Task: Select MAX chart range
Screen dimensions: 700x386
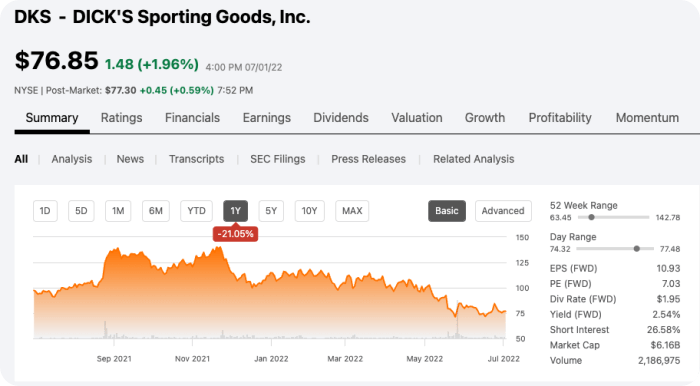Action: click(x=352, y=211)
